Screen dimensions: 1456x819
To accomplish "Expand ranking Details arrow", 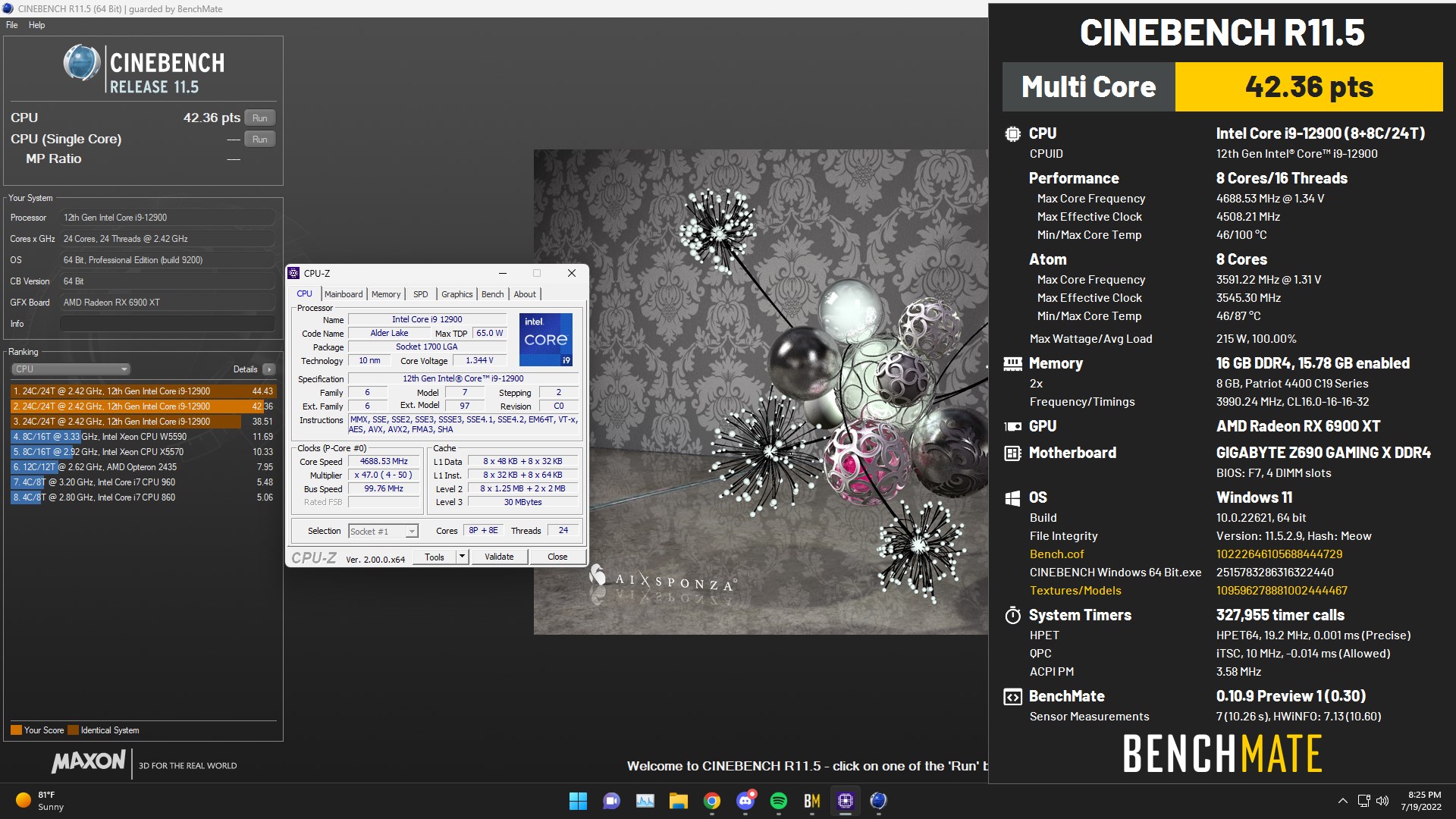I will (269, 369).
